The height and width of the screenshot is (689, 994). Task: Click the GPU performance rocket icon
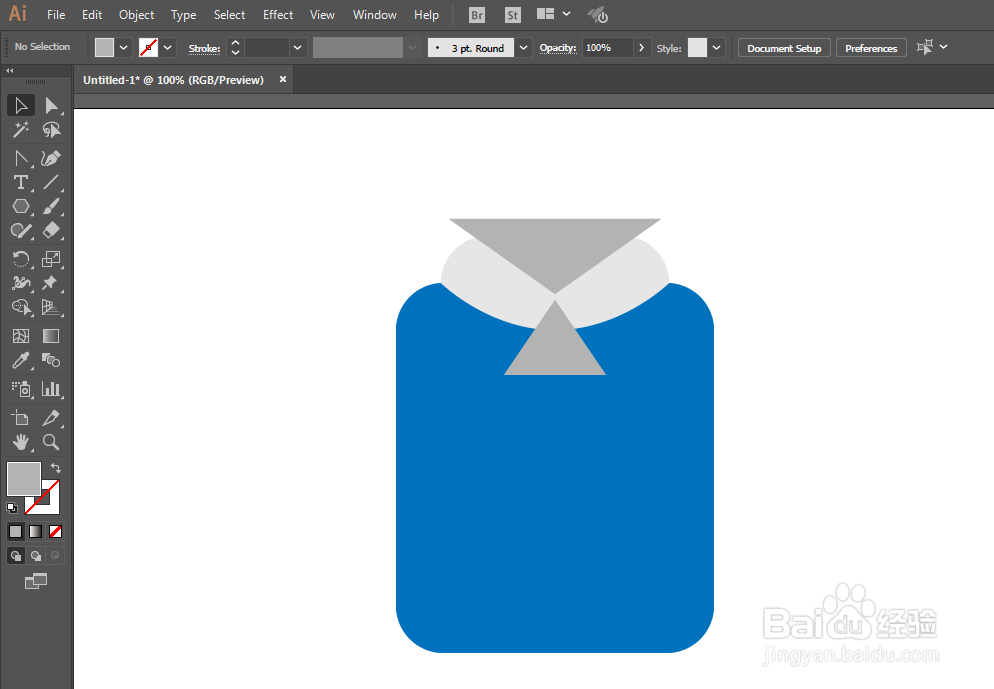pos(598,15)
